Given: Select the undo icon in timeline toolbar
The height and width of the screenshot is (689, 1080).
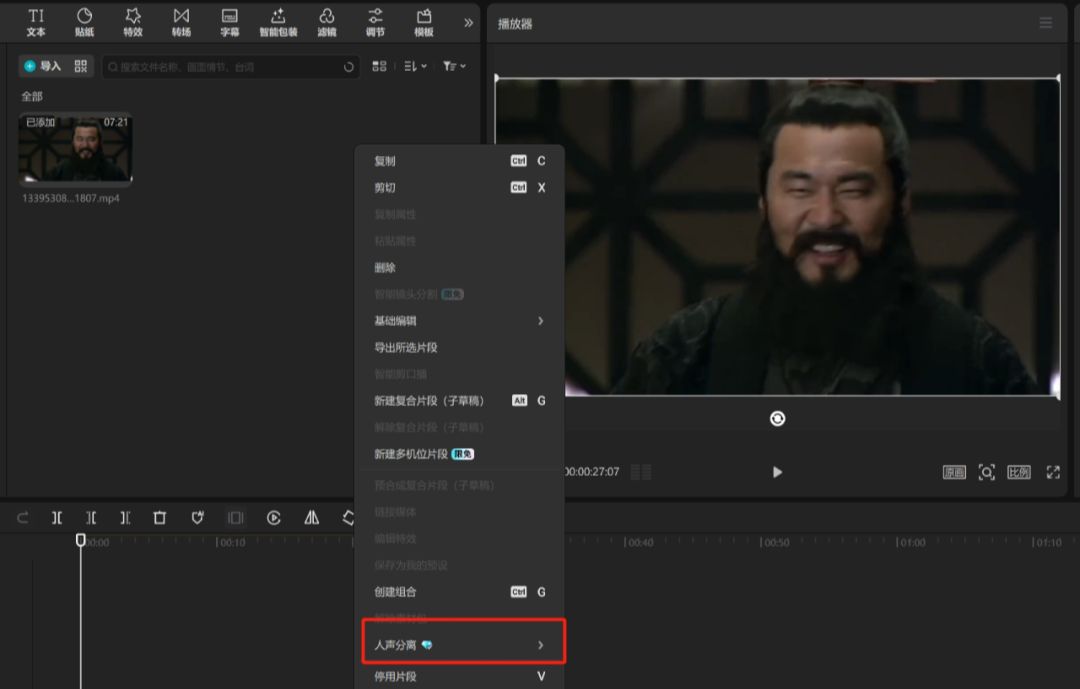Looking at the screenshot, I should pyautogui.click(x=21, y=517).
